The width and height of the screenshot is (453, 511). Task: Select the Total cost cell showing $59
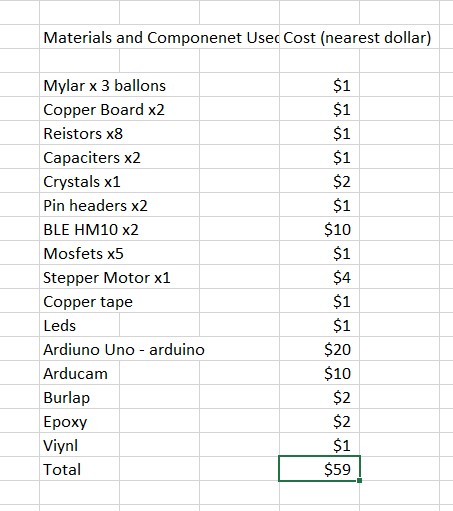click(x=319, y=469)
